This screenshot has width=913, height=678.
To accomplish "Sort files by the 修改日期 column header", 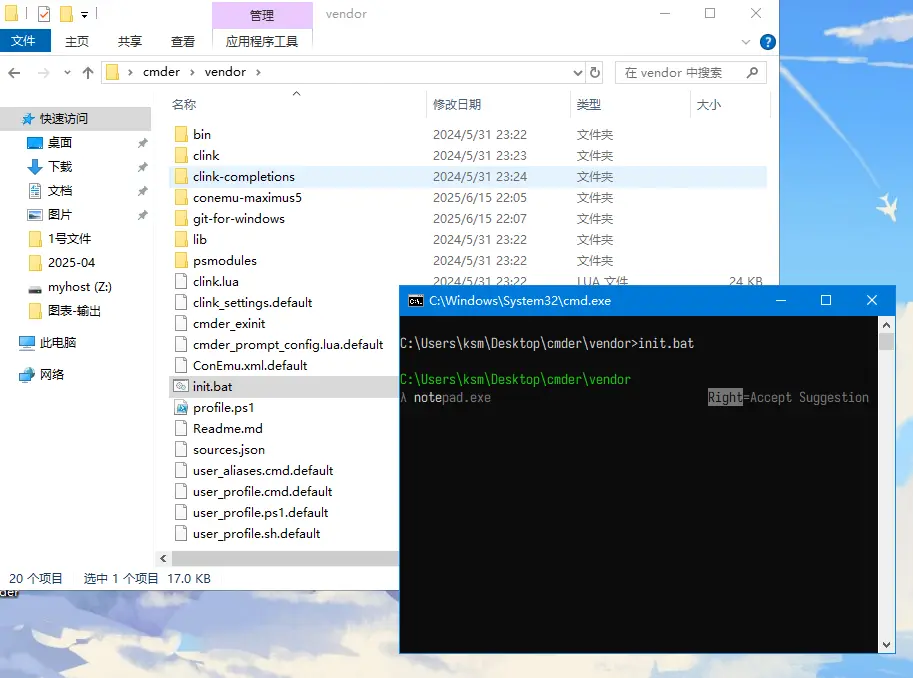I will point(457,104).
